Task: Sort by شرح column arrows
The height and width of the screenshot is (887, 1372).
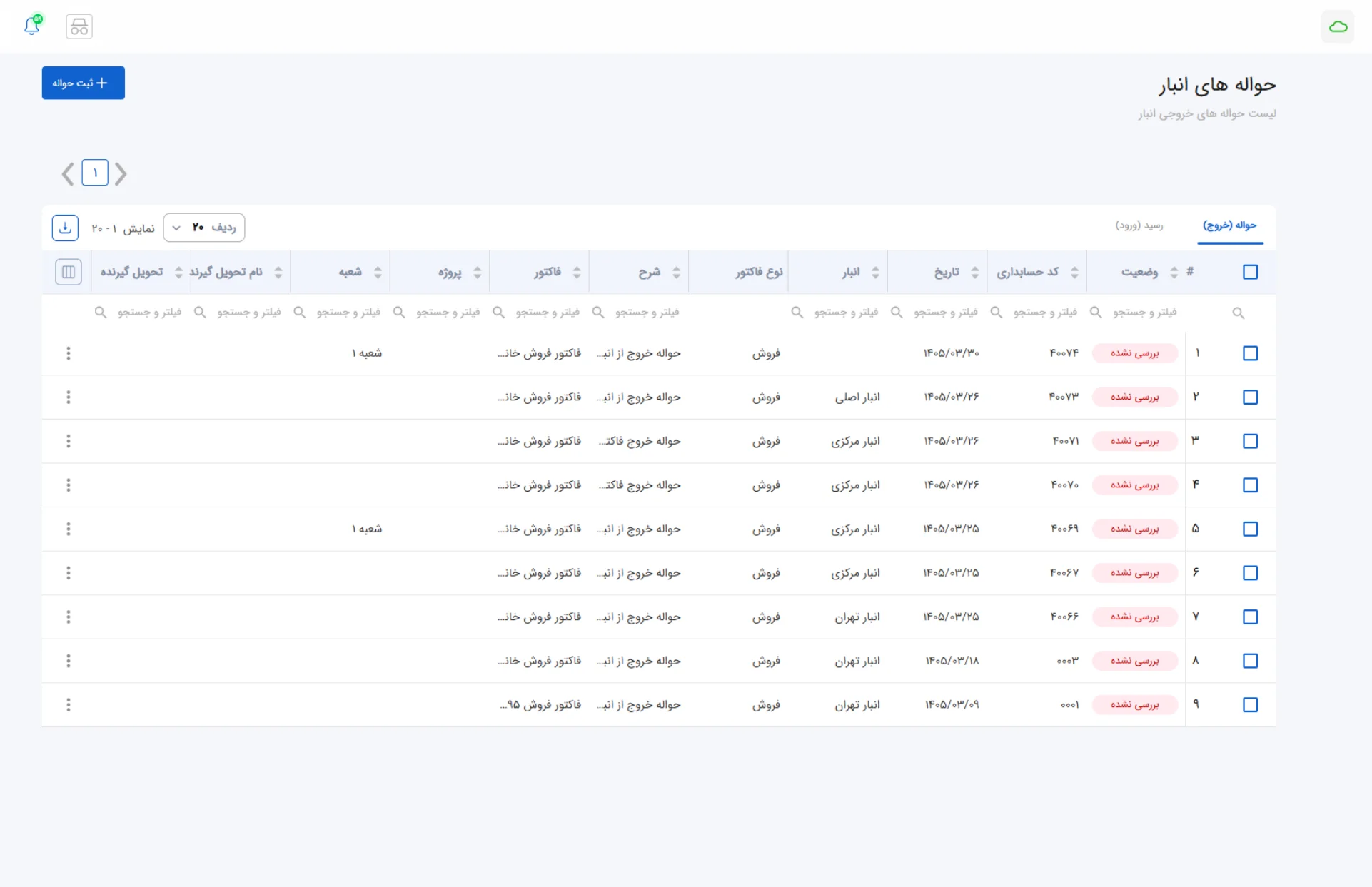Action: coord(677,272)
